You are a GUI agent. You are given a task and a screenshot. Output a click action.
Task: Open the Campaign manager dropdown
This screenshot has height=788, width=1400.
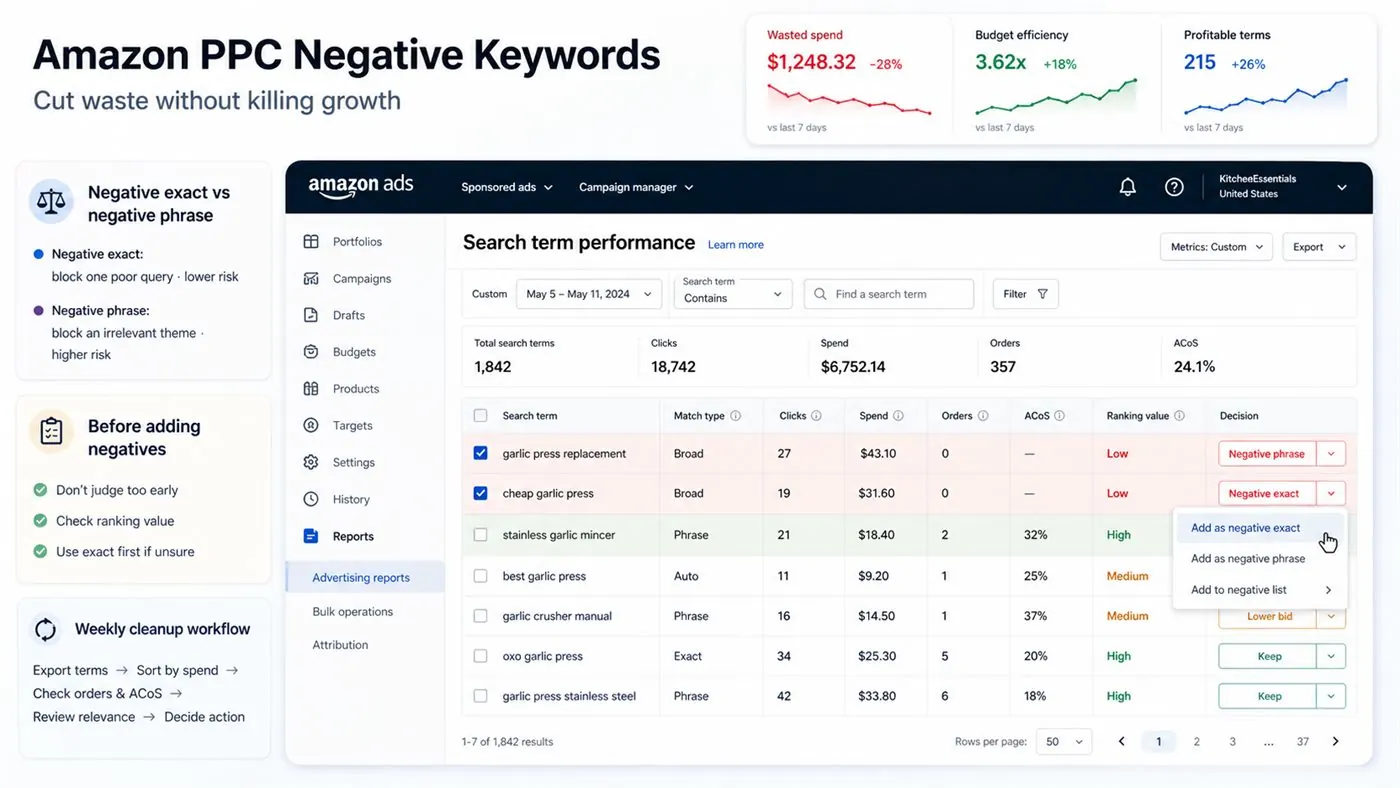pos(636,187)
